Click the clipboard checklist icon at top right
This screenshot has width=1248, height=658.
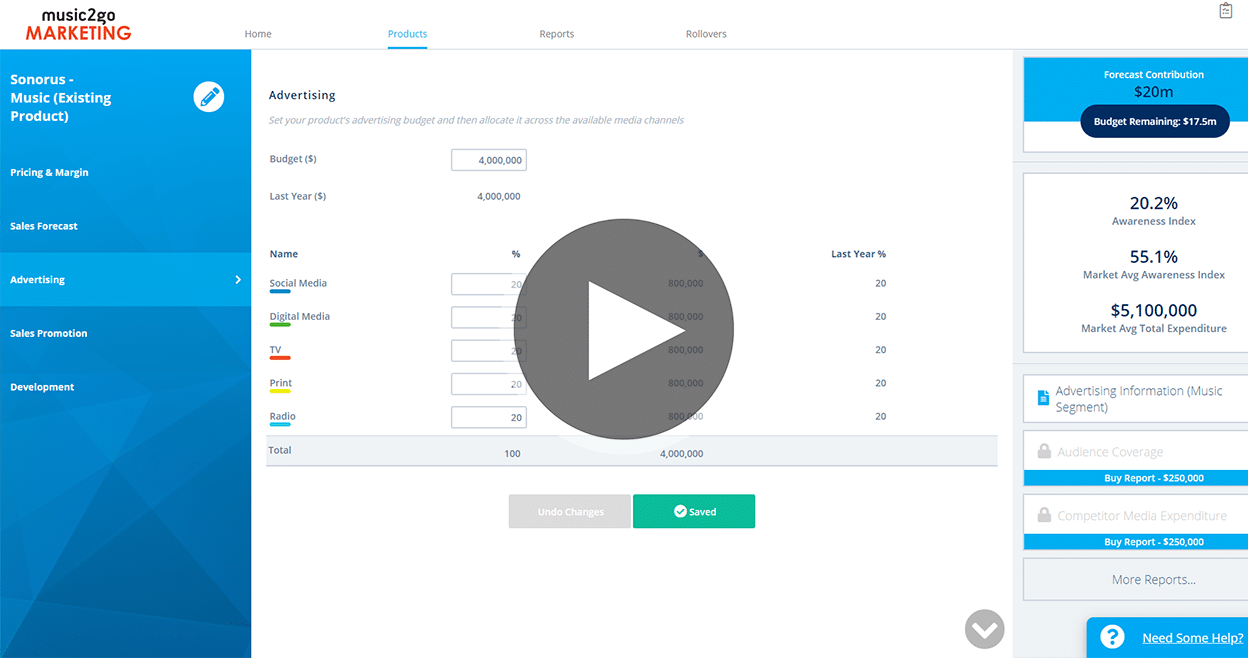pyautogui.click(x=1226, y=11)
